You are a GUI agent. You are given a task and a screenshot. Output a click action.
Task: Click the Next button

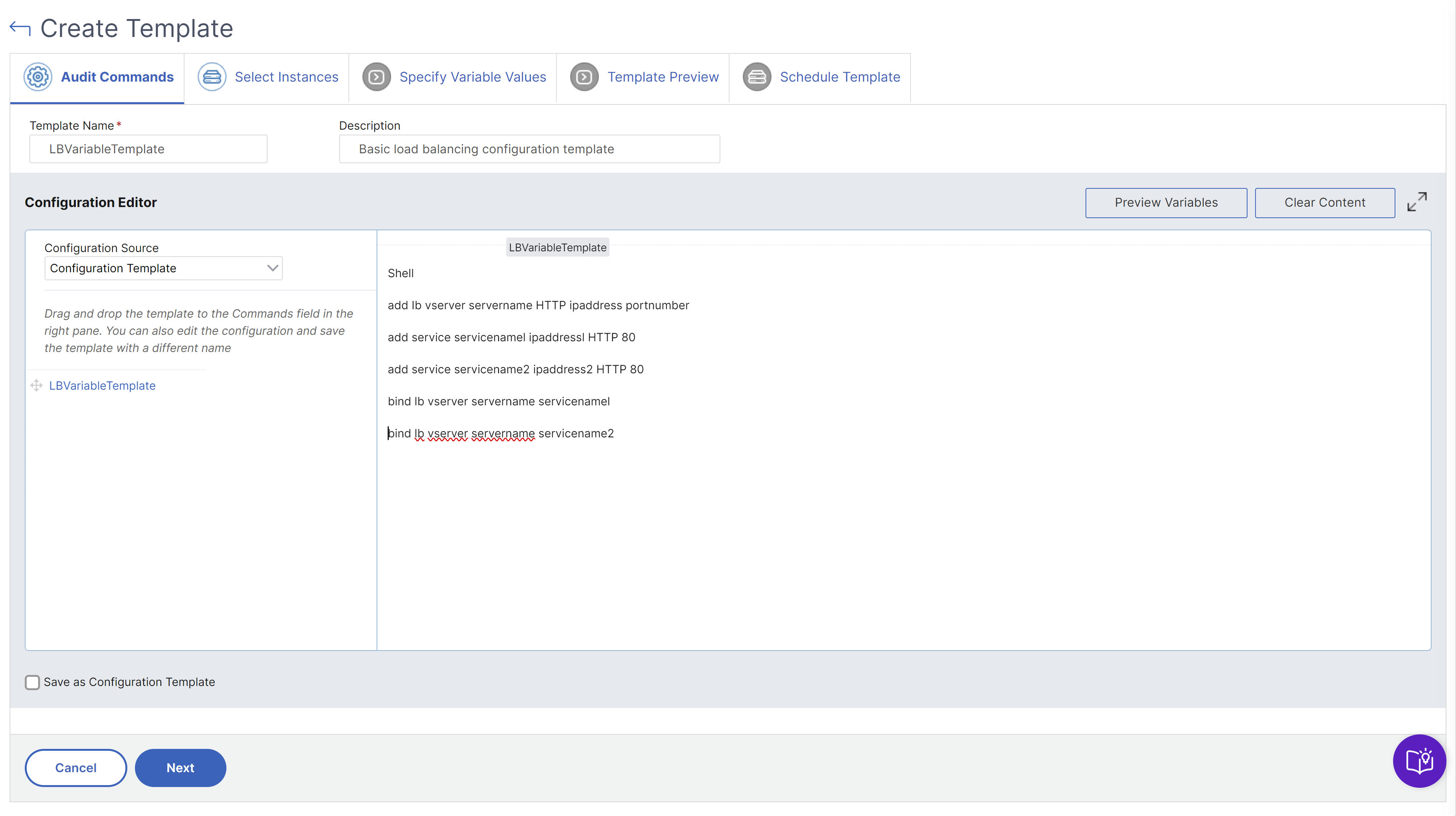180,768
